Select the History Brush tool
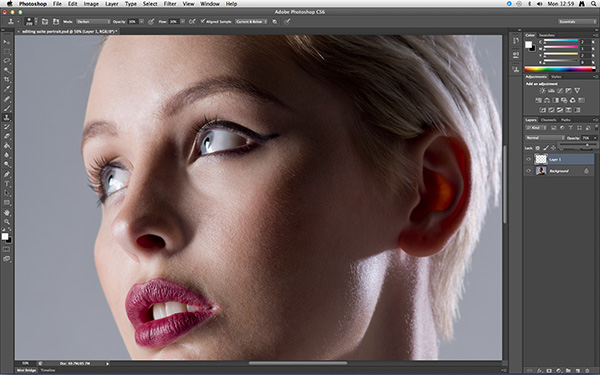The width and height of the screenshot is (600, 375). 7,127
